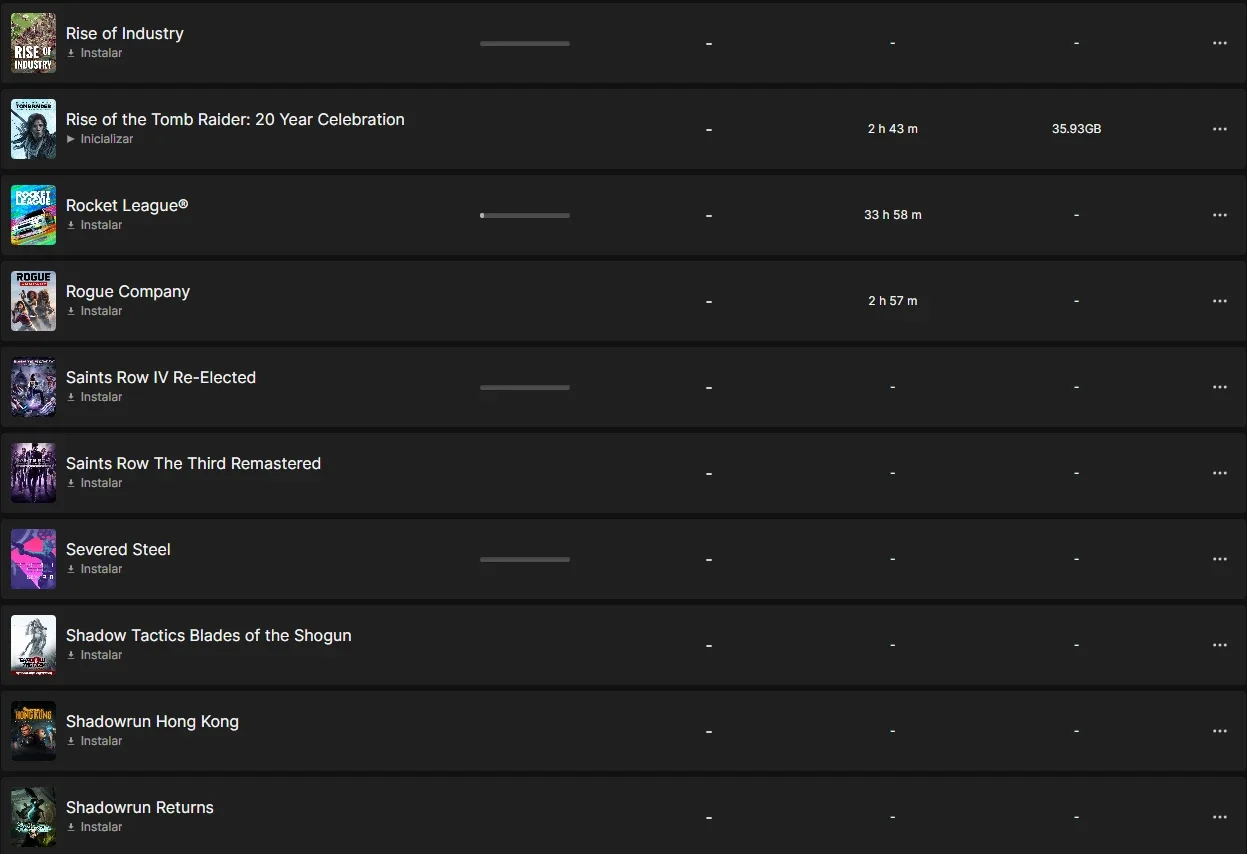The width and height of the screenshot is (1247, 854).
Task: Open more options for Severed Steel
Action: (1219, 559)
